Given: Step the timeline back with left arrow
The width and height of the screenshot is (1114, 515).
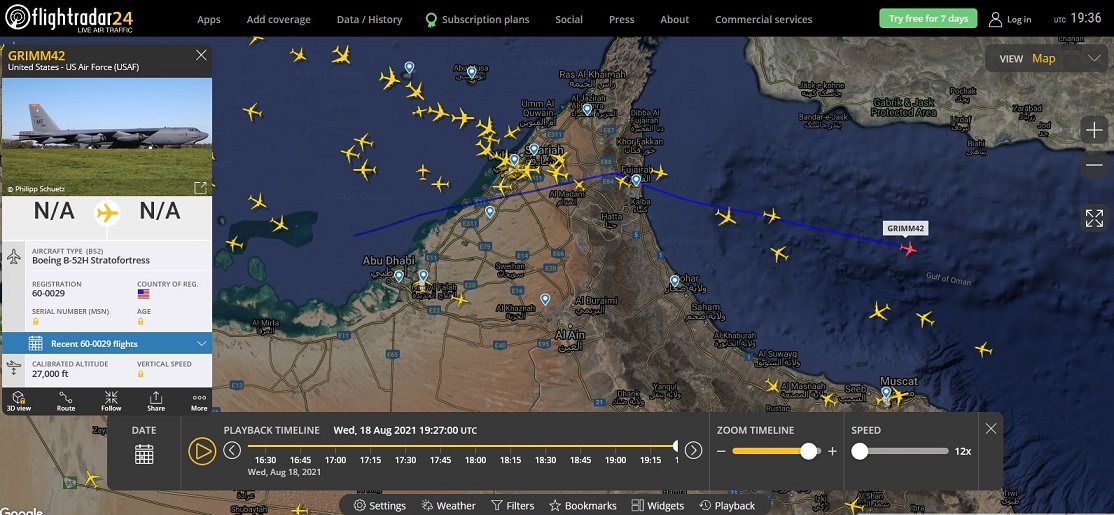Looking at the screenshot, I should tap(232, 450).
